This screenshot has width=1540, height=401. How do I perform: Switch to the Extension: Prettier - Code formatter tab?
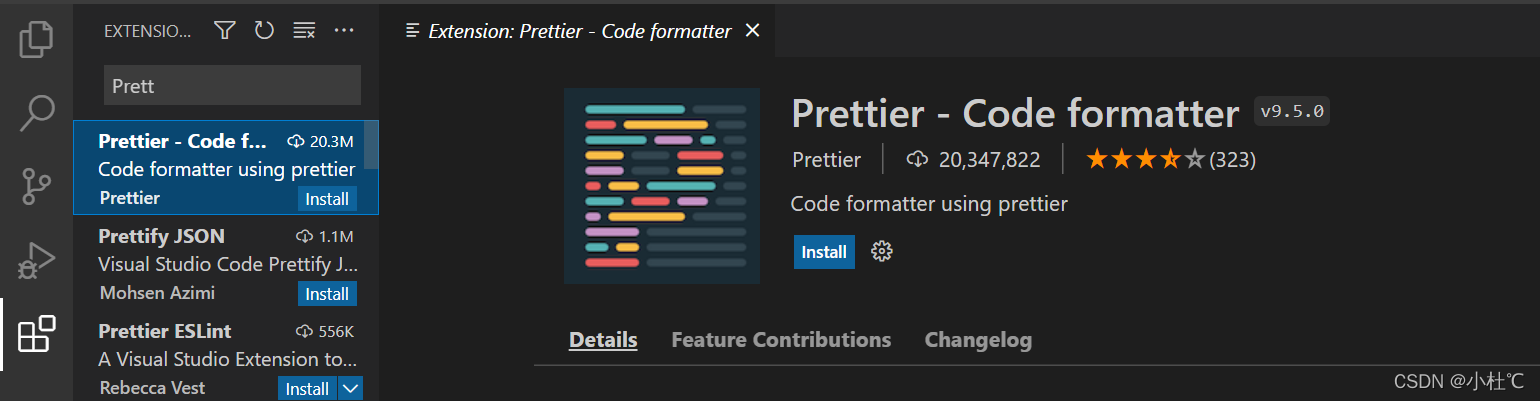579,31
